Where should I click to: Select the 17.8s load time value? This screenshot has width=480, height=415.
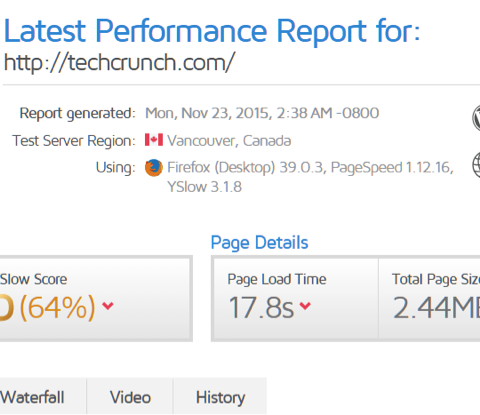coord(261,307)
